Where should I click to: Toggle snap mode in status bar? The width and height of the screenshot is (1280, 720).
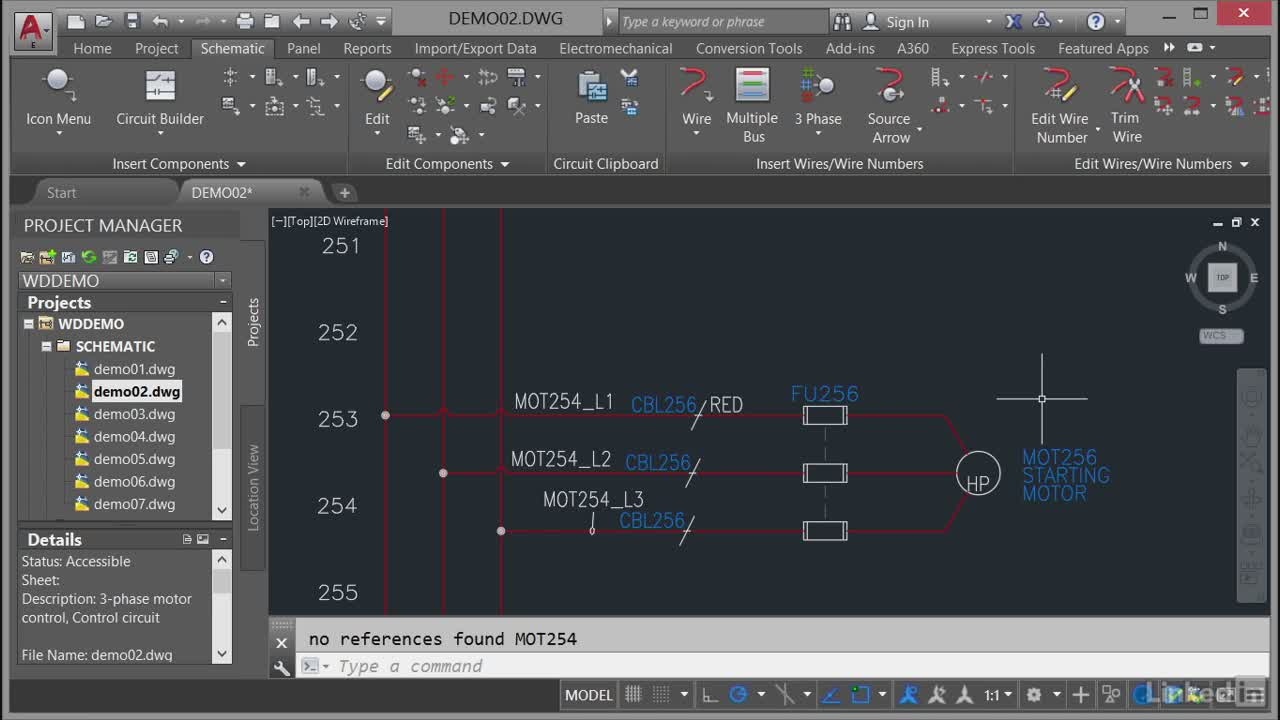click(x=660, y=694)
